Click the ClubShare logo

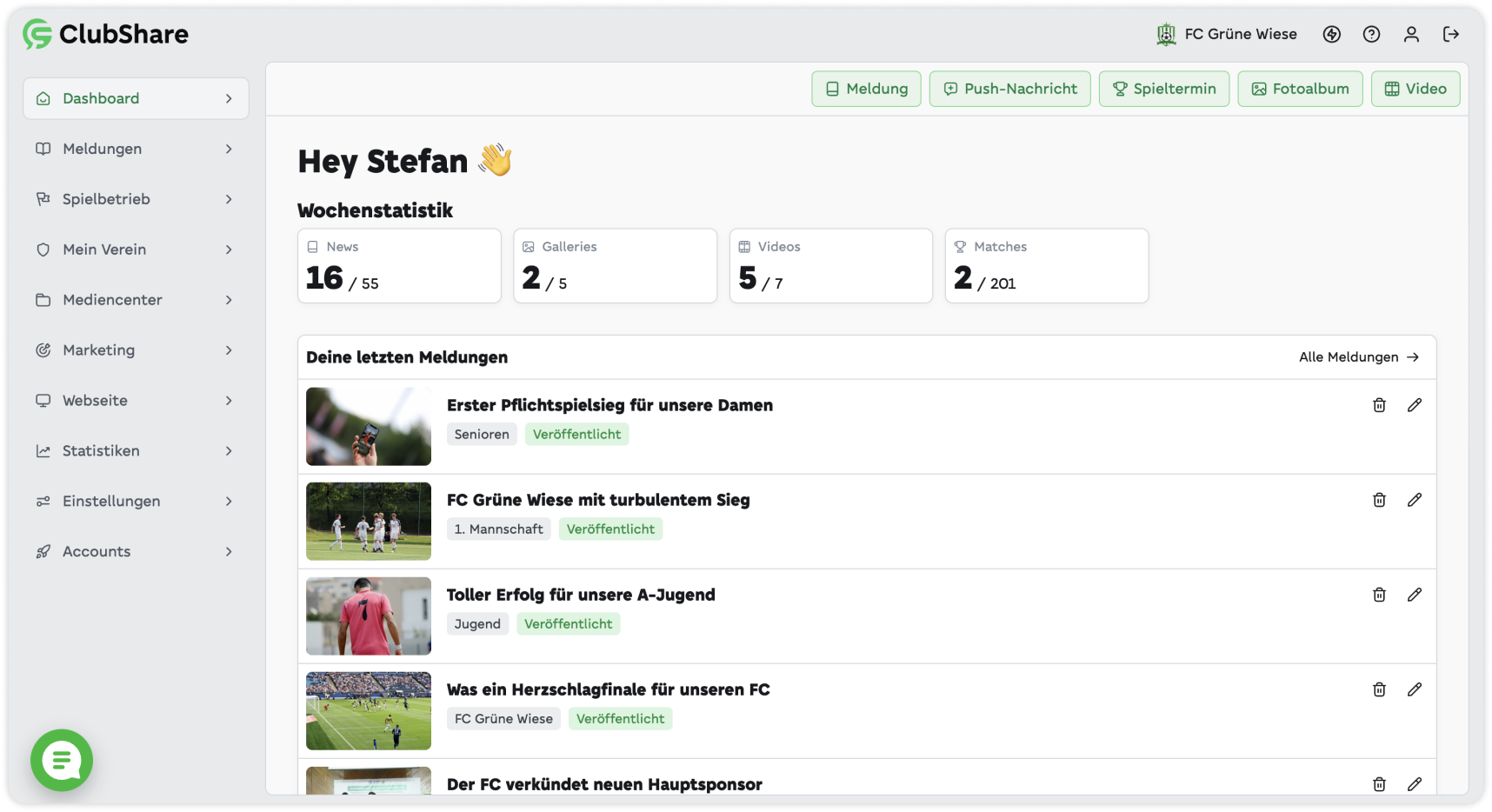click(105, 34)
